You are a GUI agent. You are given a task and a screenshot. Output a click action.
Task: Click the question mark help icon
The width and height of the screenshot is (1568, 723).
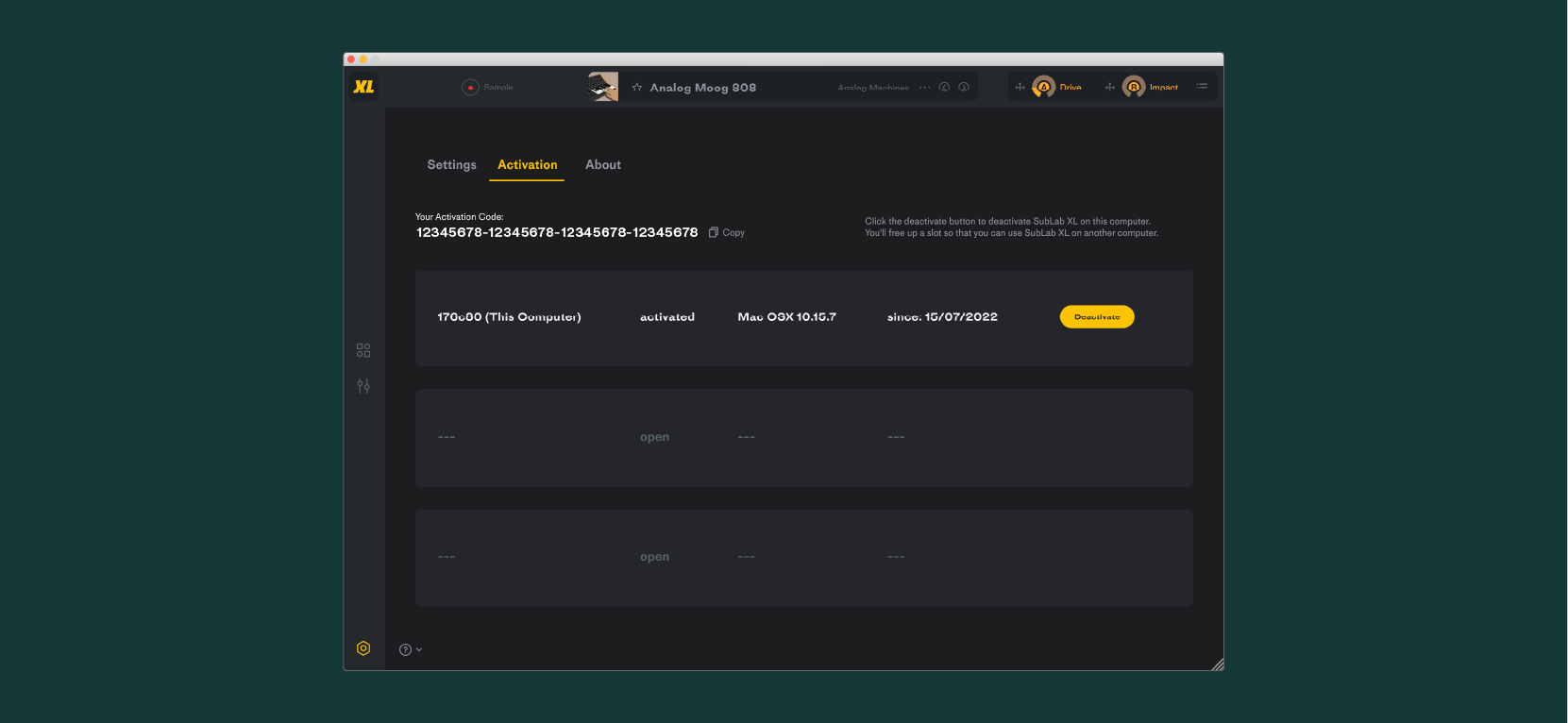(405, 649)
